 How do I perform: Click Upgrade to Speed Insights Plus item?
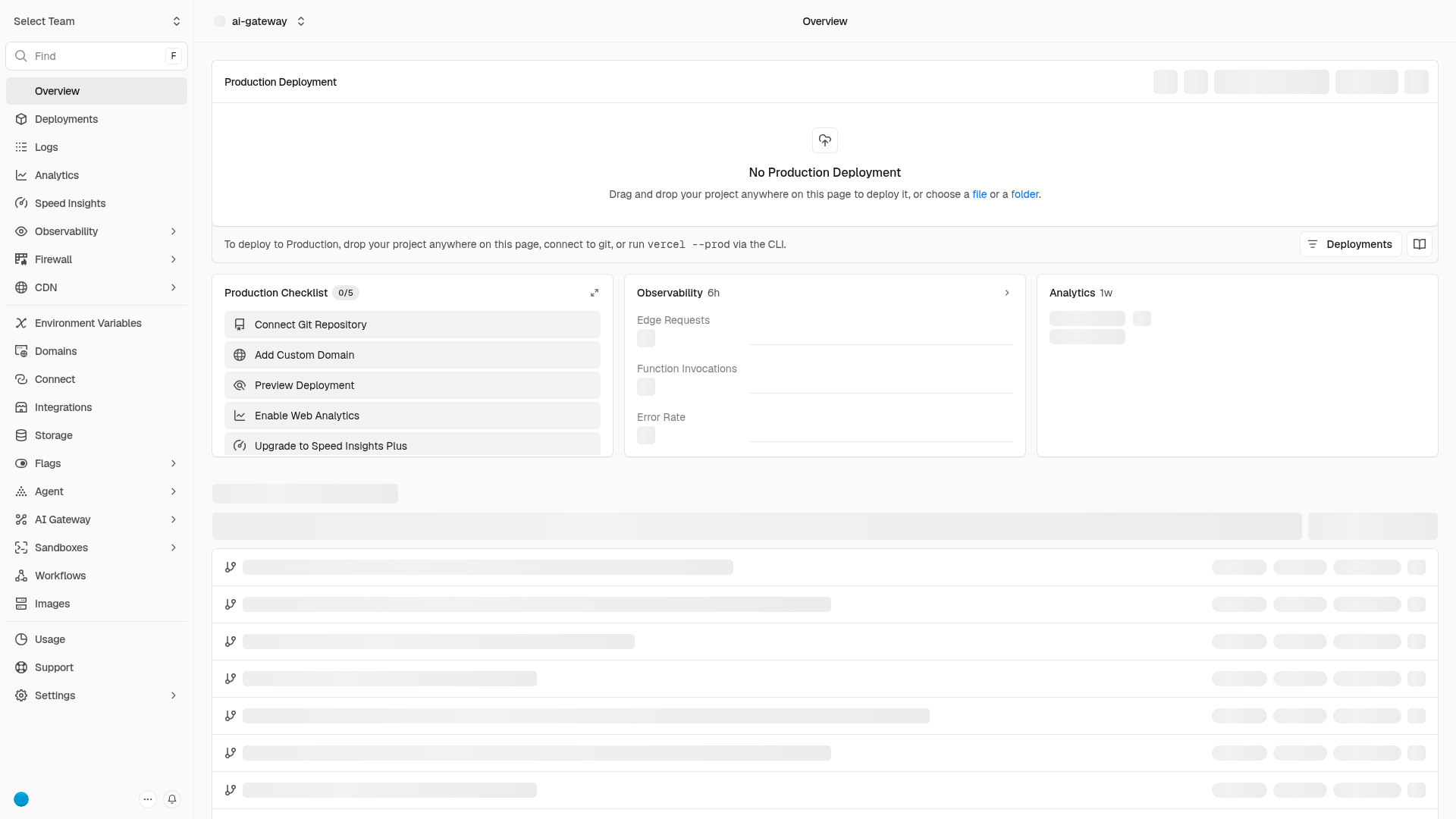tap(413, 444)
